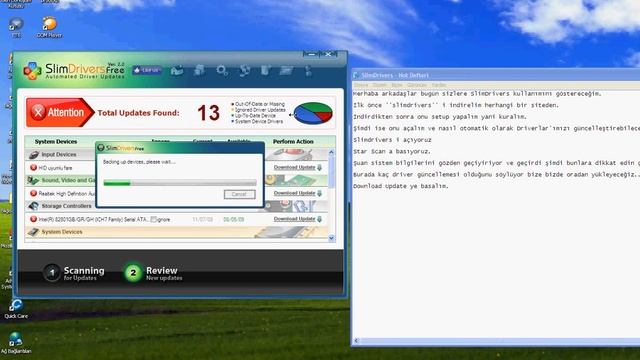Screen dimensions: 640x360
Task: Click the red Attention X icon
Action: point(38,112)
